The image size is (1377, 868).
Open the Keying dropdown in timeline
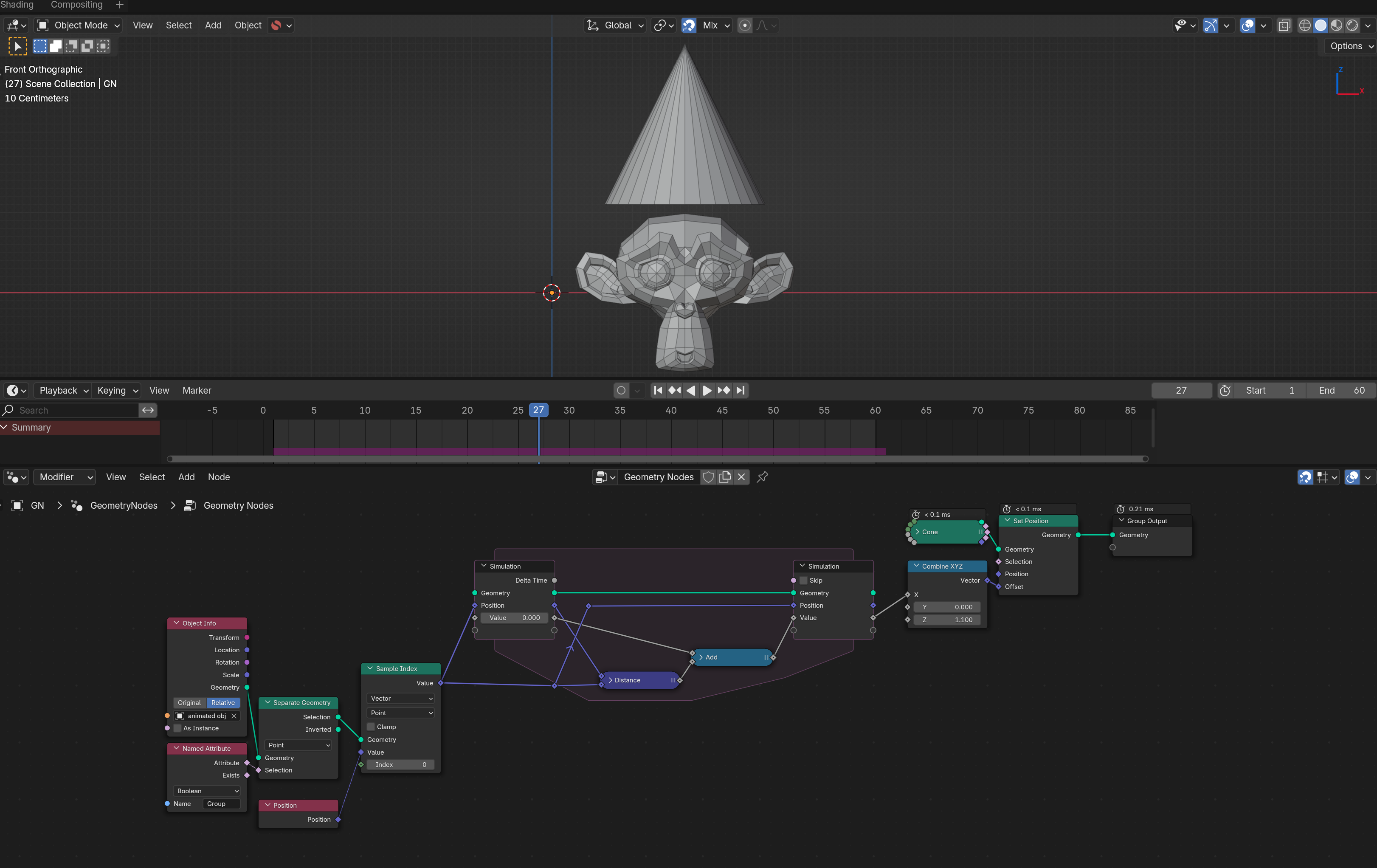coord(117,391)
